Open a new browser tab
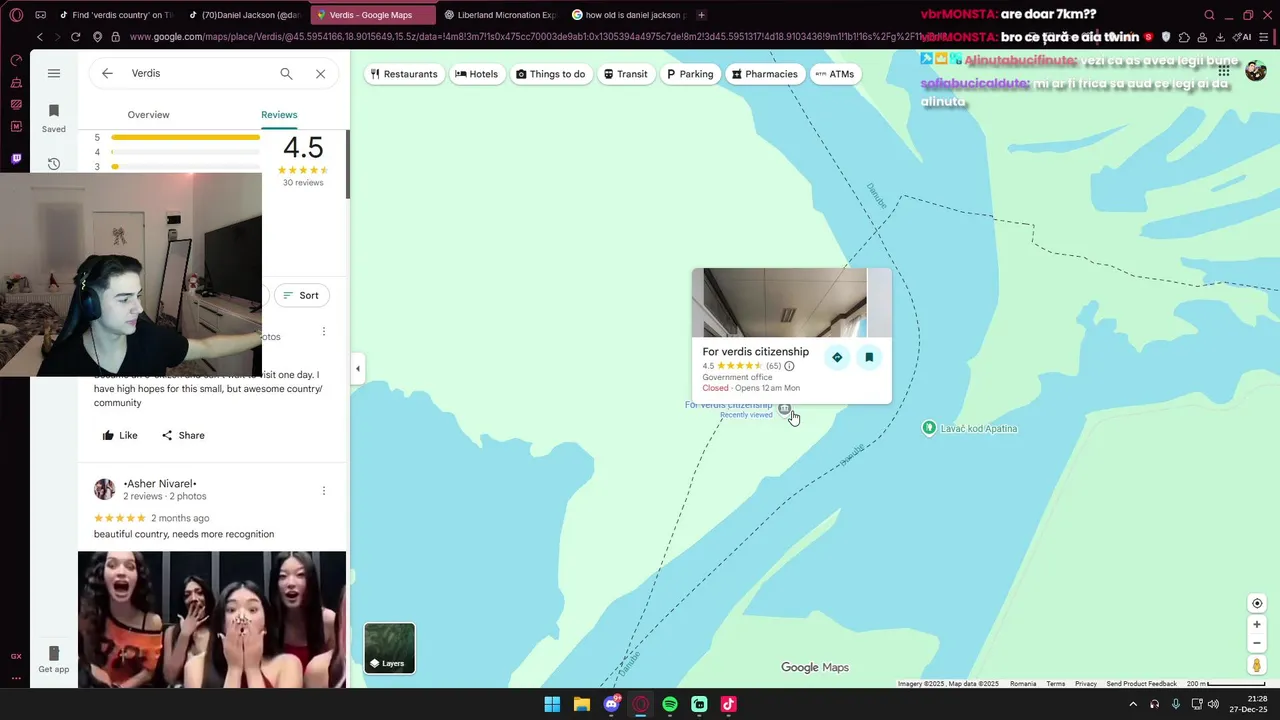Screen dimensions: 1280x720 [701, 15]
